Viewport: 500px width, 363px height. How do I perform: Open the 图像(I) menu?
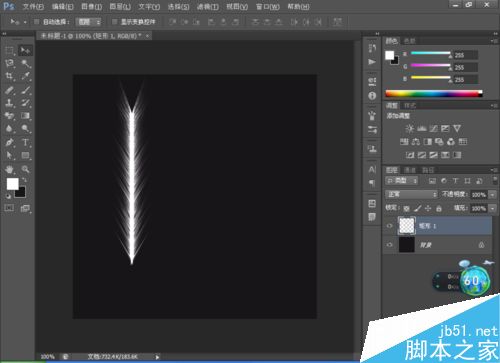point(91,6)
